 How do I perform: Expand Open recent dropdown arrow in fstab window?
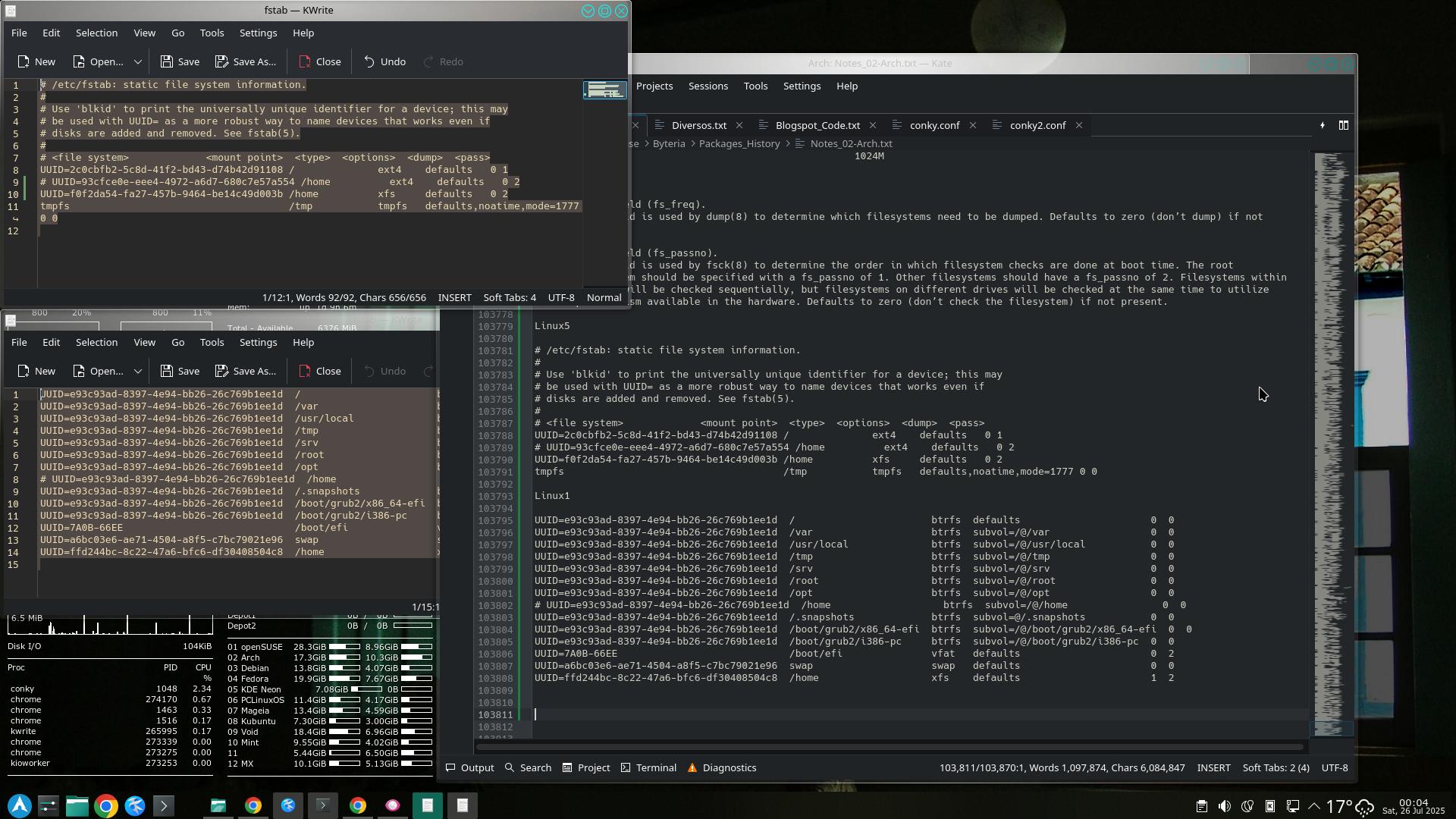tap(137, 61)
